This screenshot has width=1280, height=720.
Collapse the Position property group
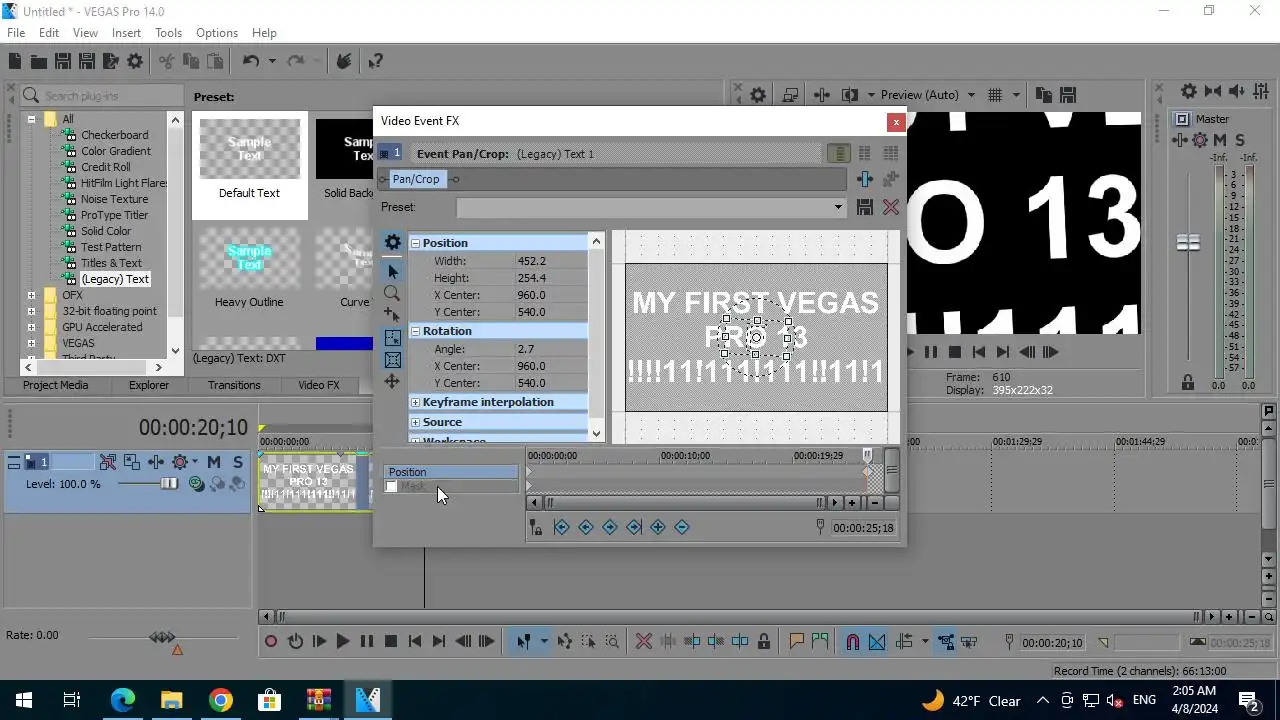(415, 243)
